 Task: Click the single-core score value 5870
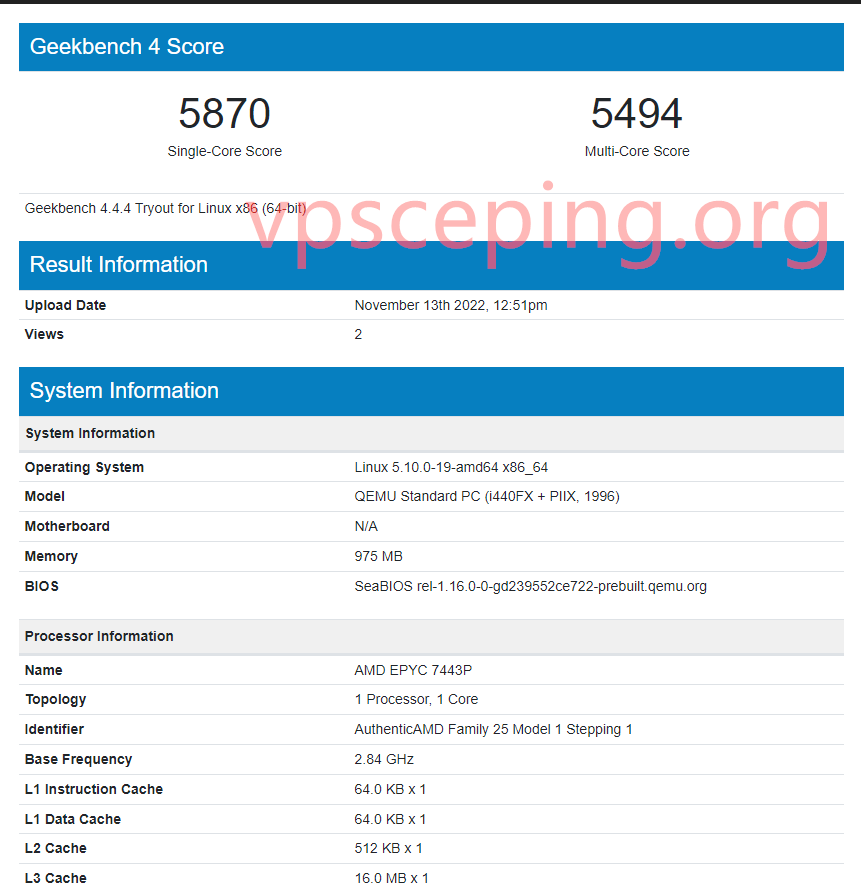224,113
